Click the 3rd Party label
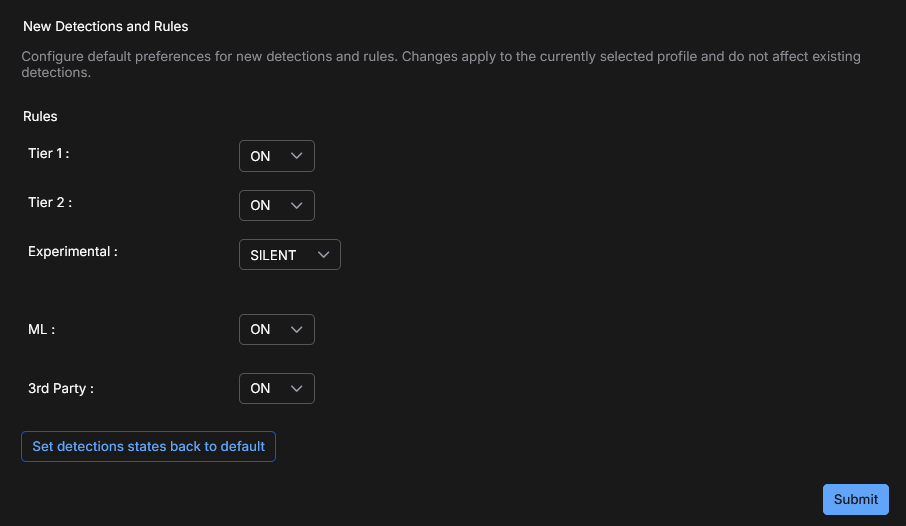The height and width of the screenshot is (526, 906). 60,388
